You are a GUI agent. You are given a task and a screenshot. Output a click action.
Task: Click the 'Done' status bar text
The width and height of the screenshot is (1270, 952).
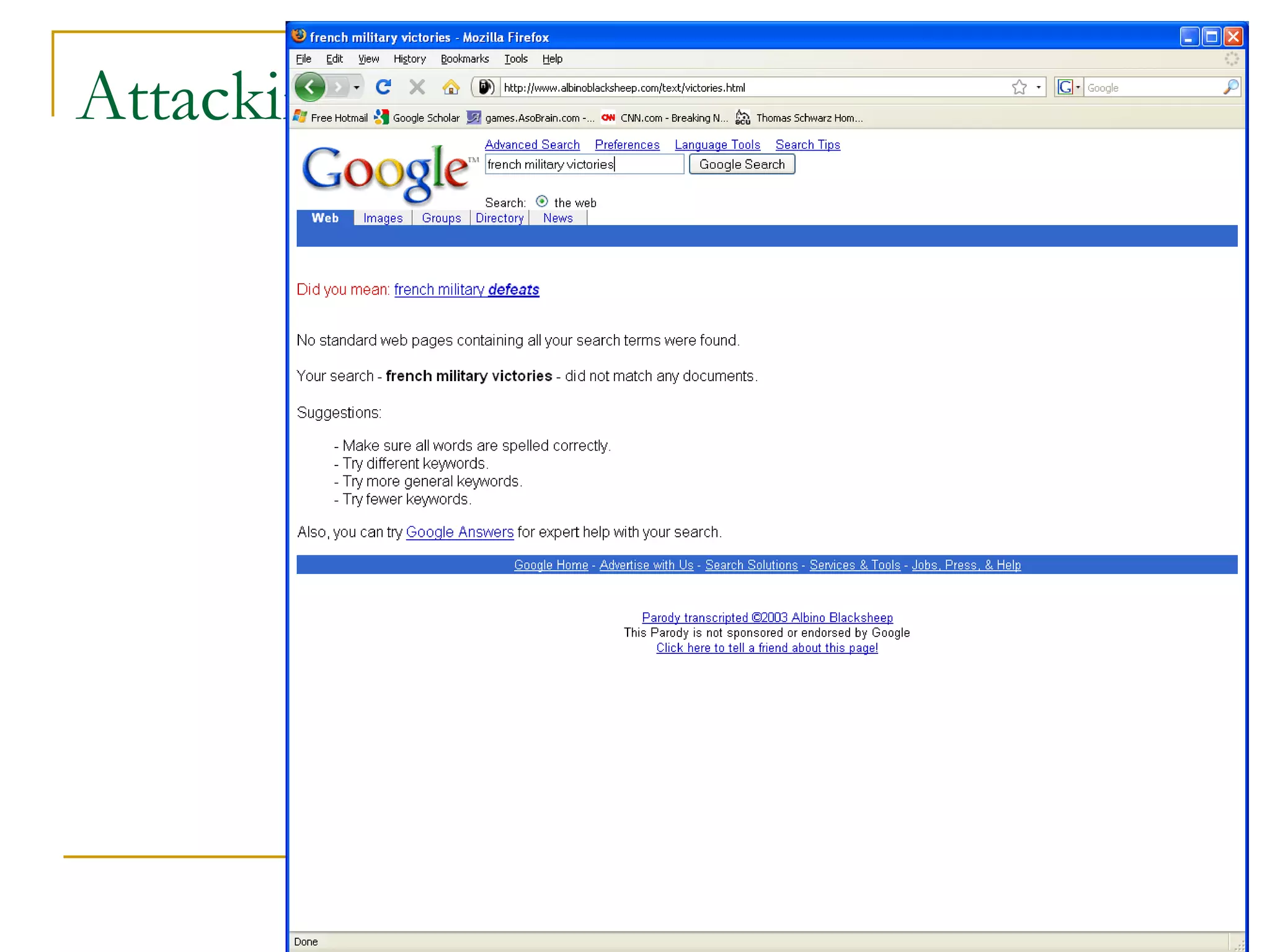(x=306, y=941)
